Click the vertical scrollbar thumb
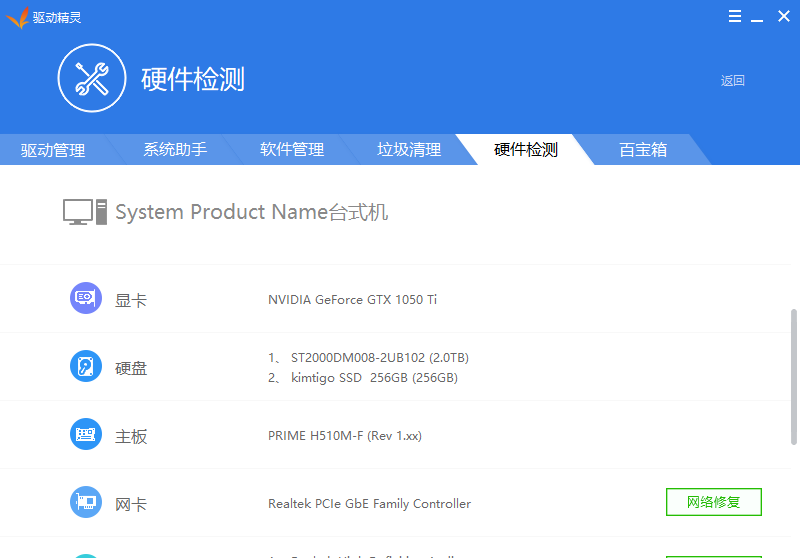This screenshot has width=800, height=560. 793,376
